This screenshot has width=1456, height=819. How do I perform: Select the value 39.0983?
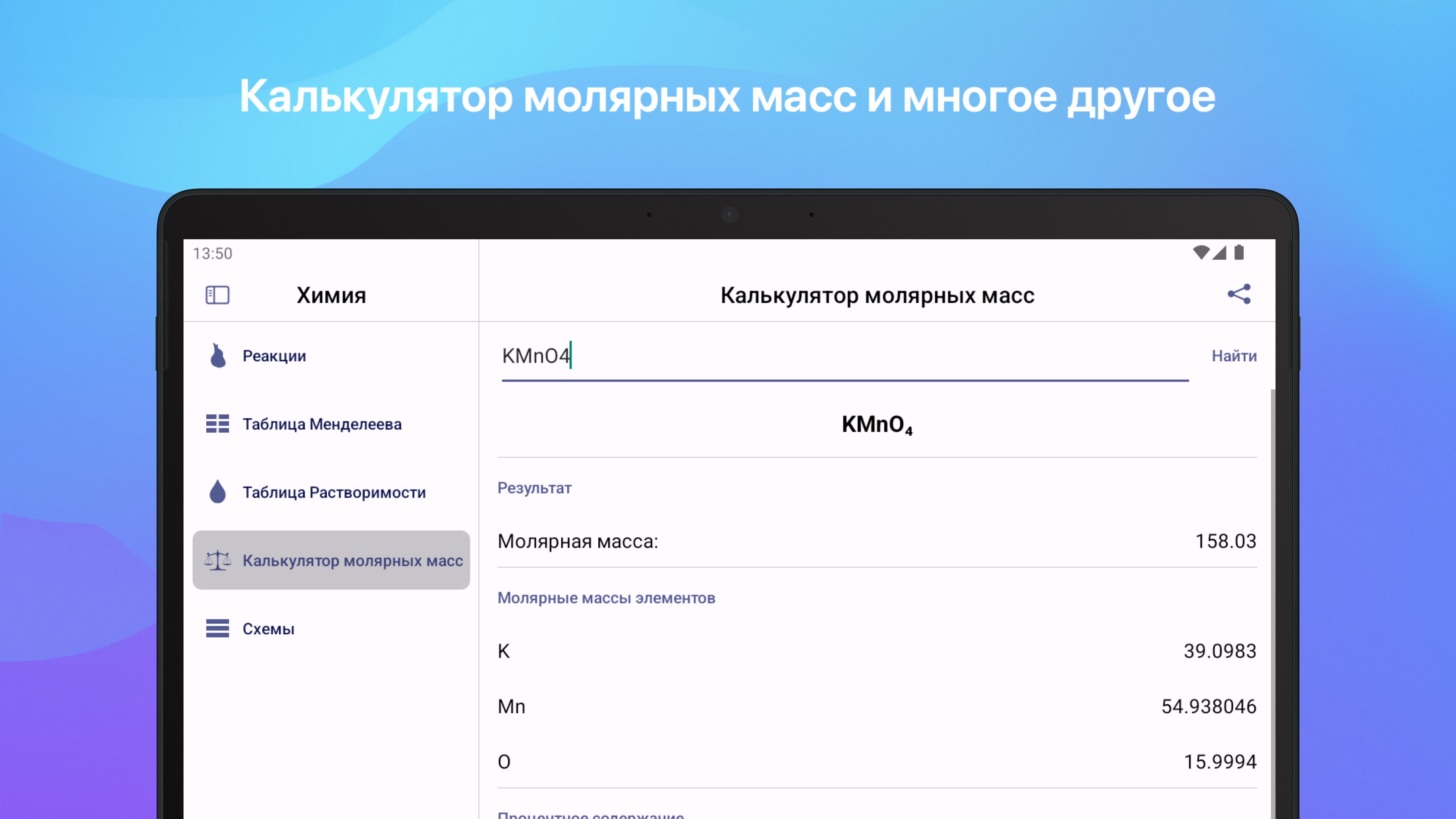pos(1220,651)
